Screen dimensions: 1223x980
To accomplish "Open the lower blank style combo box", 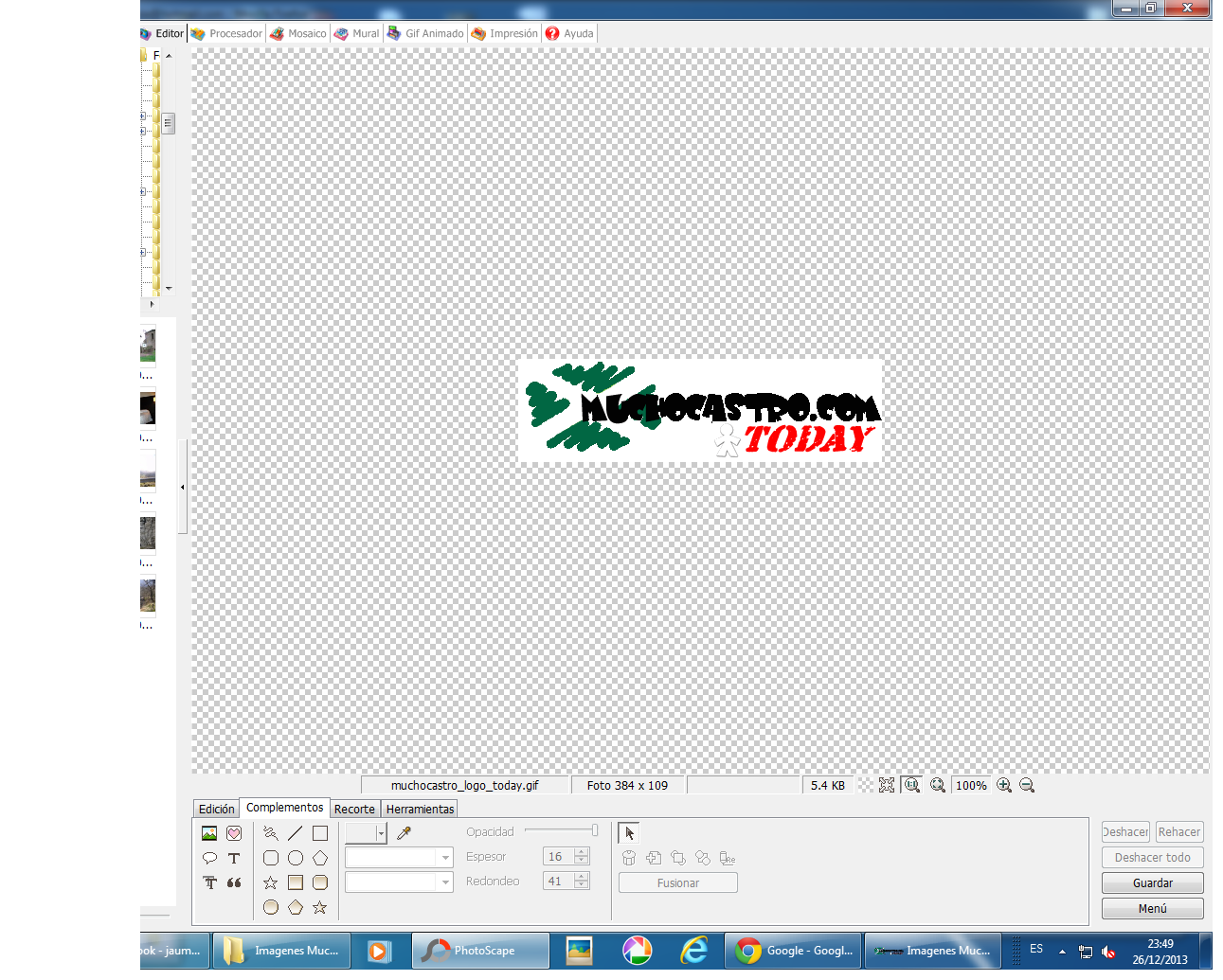I will point(399,882).
